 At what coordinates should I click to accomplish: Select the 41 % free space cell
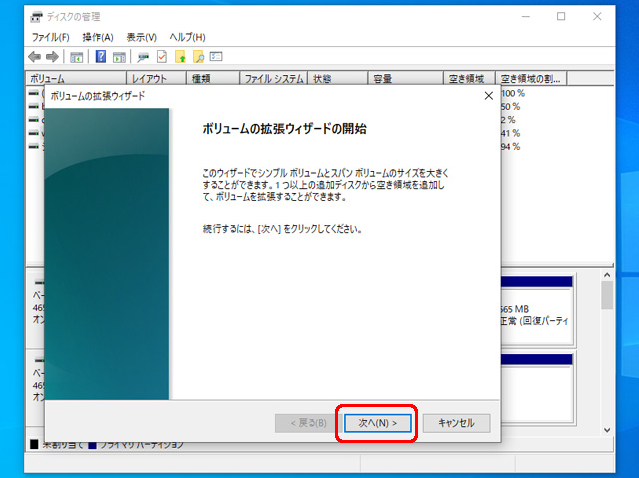click(511, 133)
